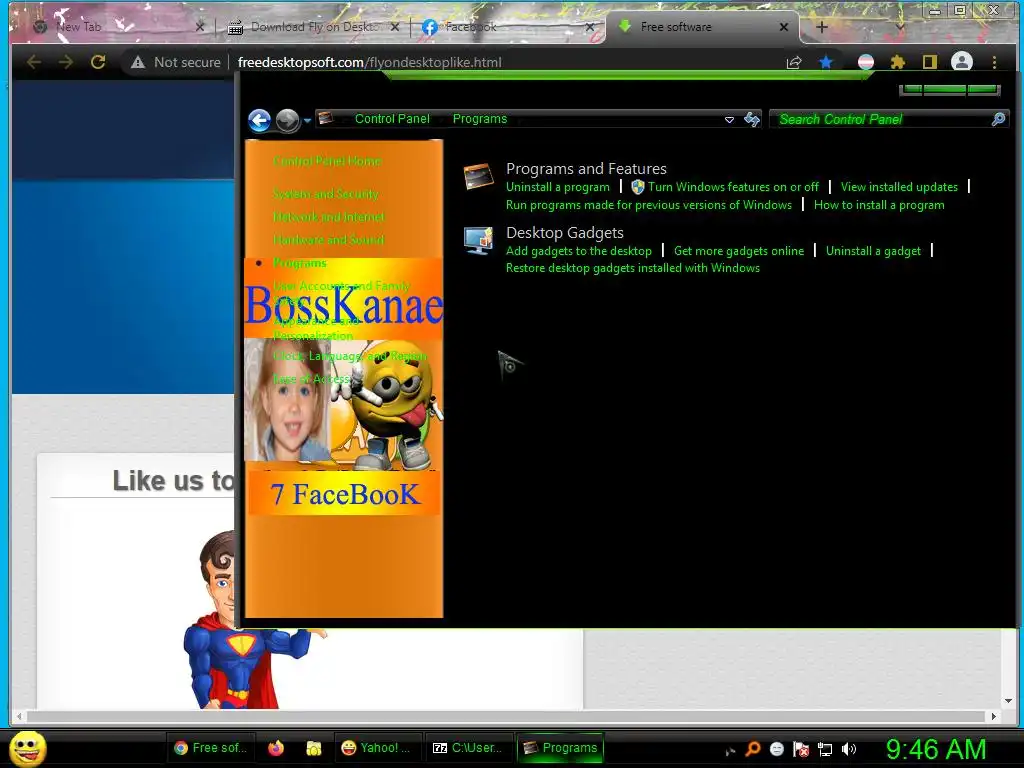This screenshot has width=1024, height=768.
Task: Click the share page icon in Chrome
Action: (x=794, y=62)
